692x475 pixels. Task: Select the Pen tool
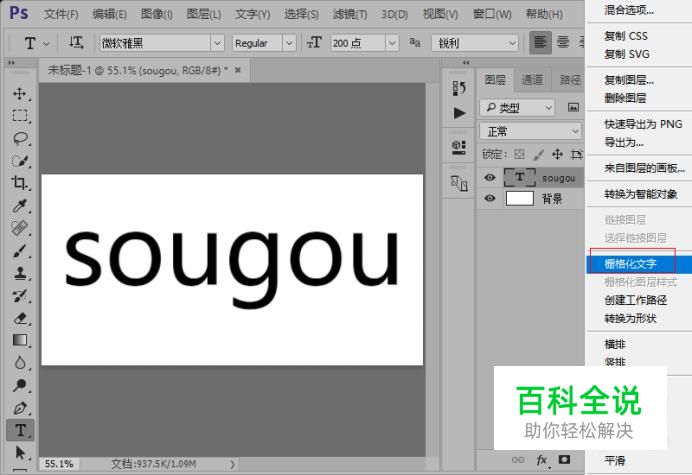tap(19, 408)
